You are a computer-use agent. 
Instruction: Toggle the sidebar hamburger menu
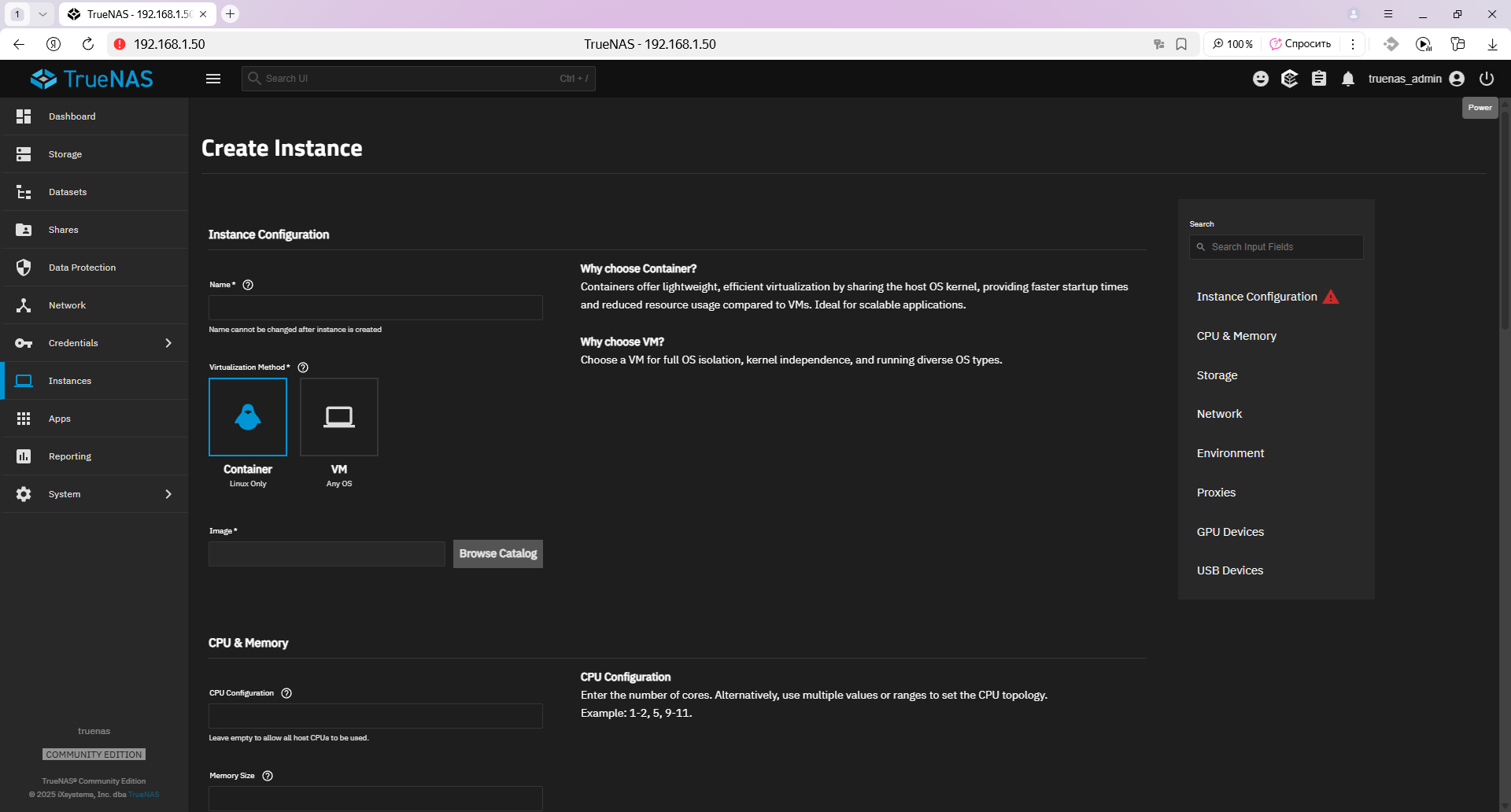[213, 79]
